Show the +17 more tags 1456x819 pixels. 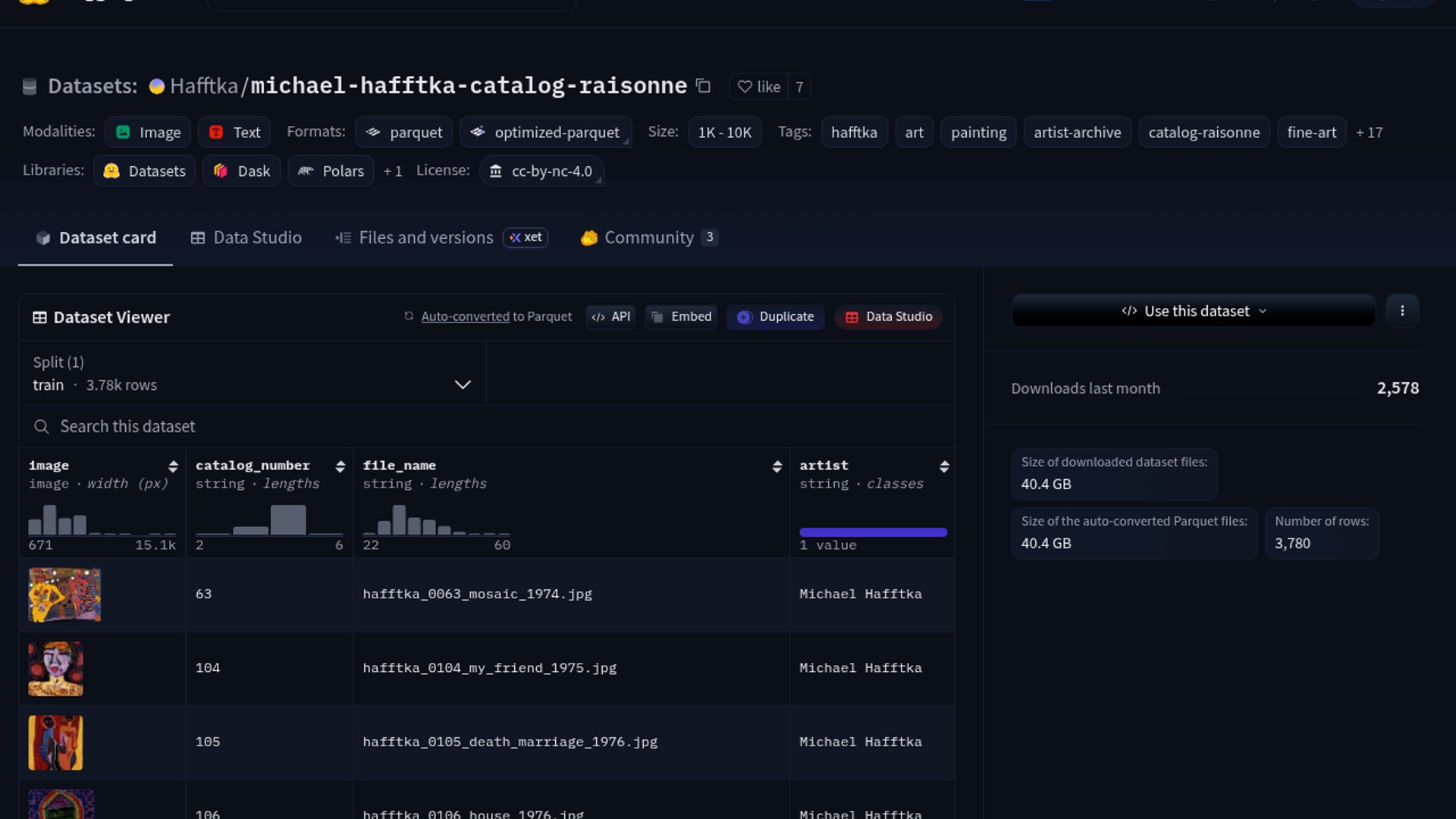click(x=1369, y=133)
